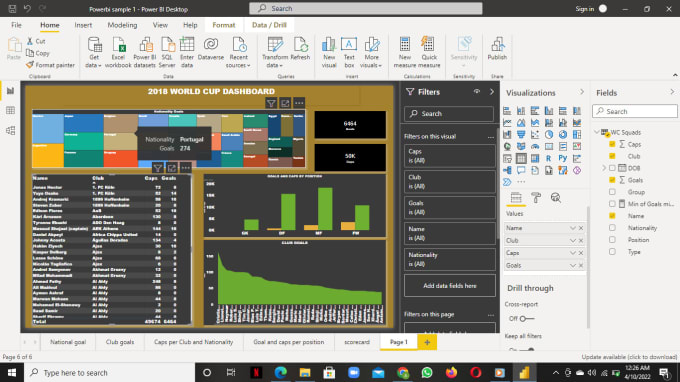Click Update available download link
Screen dimensions: 680x382
pyautogui.click(x=629, y=357)
